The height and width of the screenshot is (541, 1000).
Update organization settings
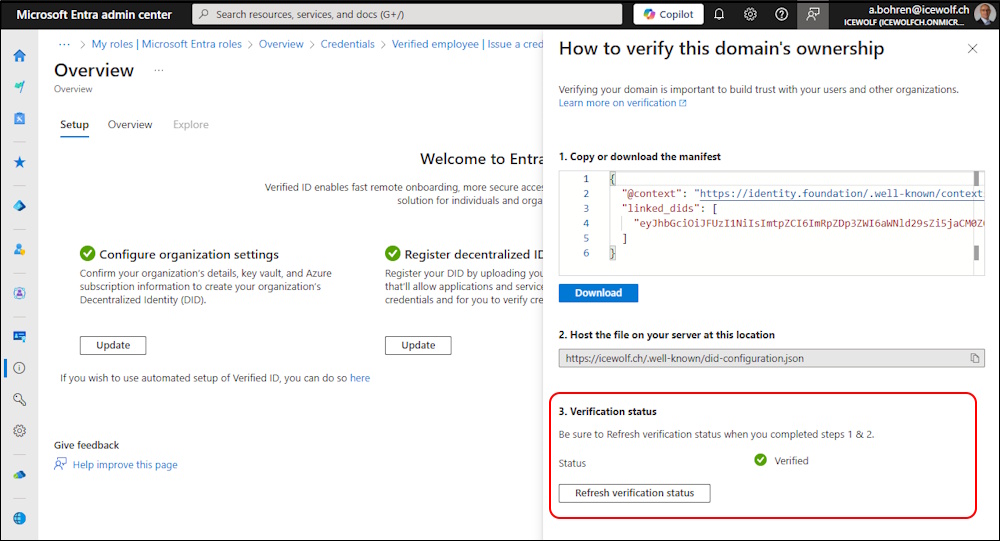coord(113,345)
